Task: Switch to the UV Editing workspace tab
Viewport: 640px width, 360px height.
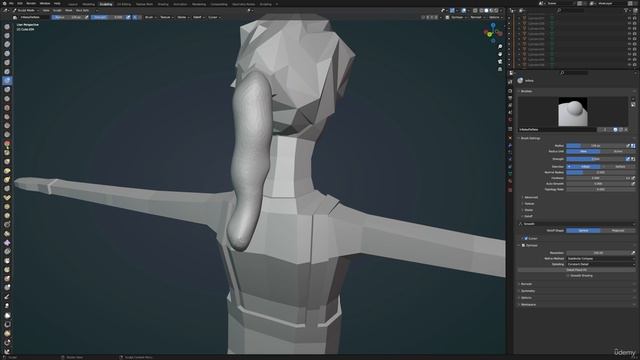Action: click(124, 4)
